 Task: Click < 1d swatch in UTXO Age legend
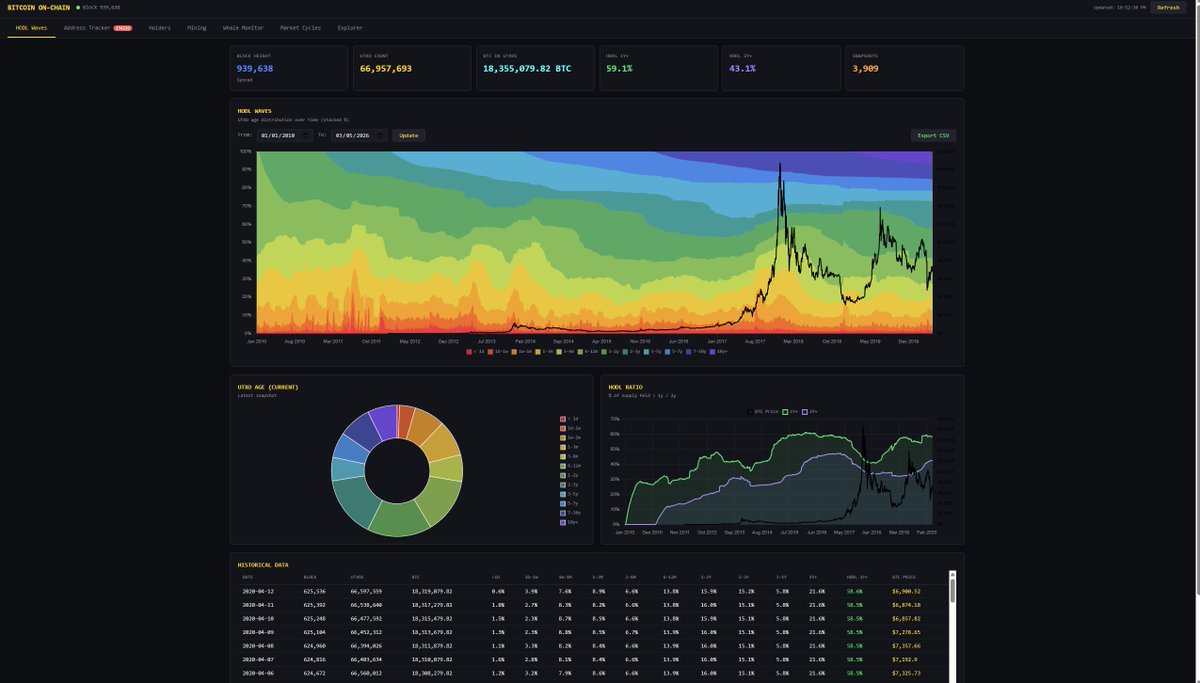[563, 418]
